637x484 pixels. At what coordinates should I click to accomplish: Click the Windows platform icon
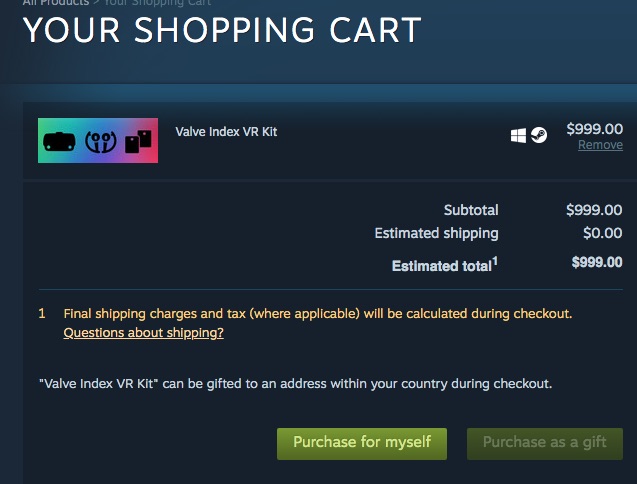tap(518, 136)
